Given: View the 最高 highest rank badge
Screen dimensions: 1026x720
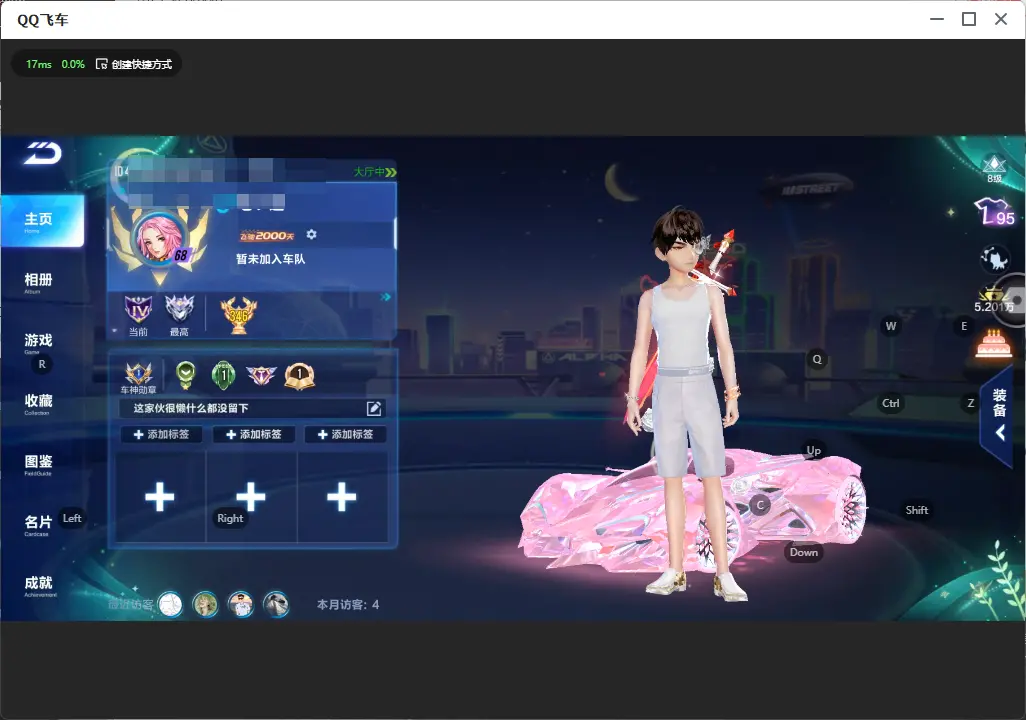Looking at the screenshot, I should pos(179,314).
